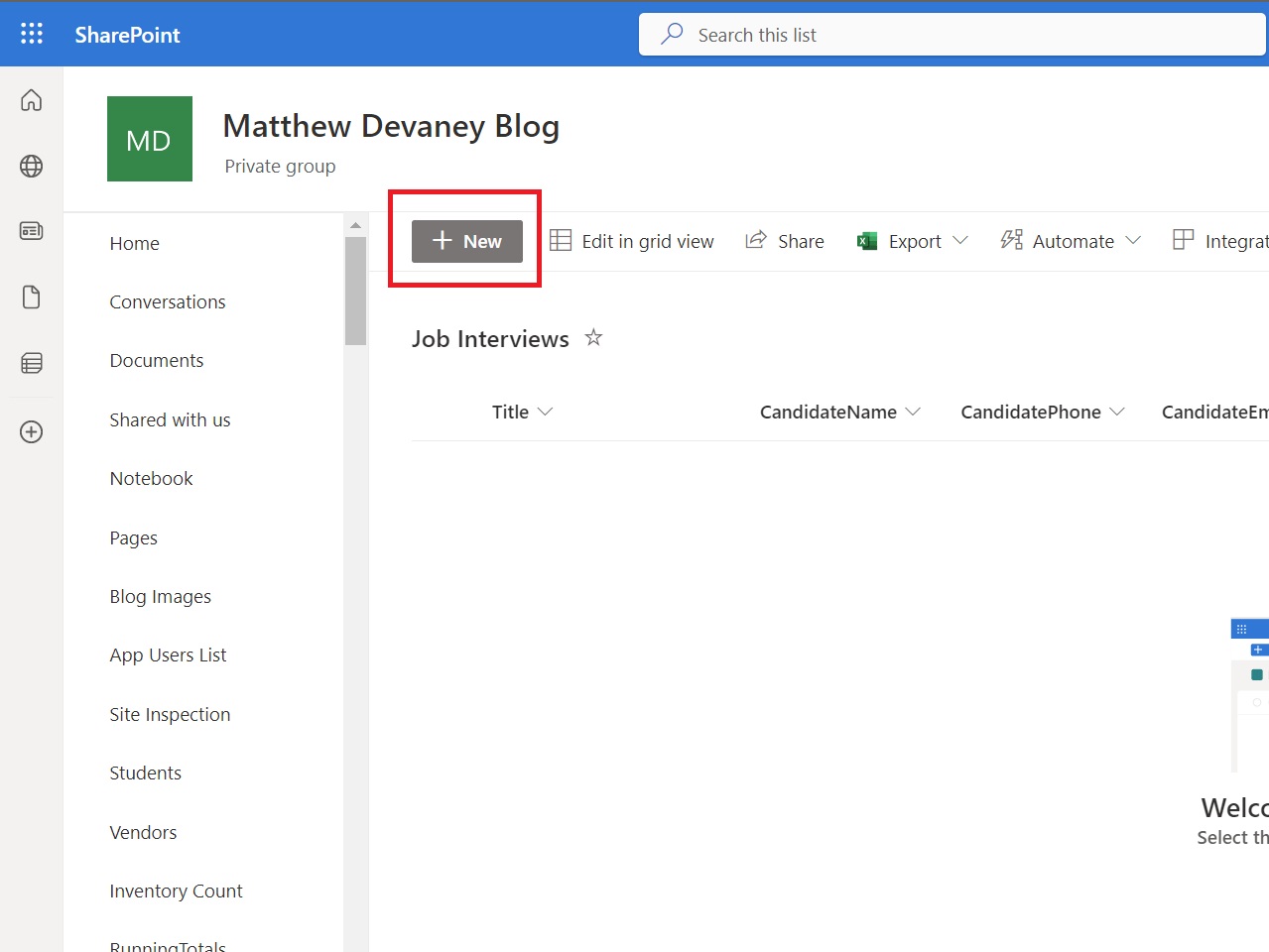The width and height of the screenshot is (1269, 952).
Task: Select the grid icon next to Edit in grid view
Action: [562, 240]
